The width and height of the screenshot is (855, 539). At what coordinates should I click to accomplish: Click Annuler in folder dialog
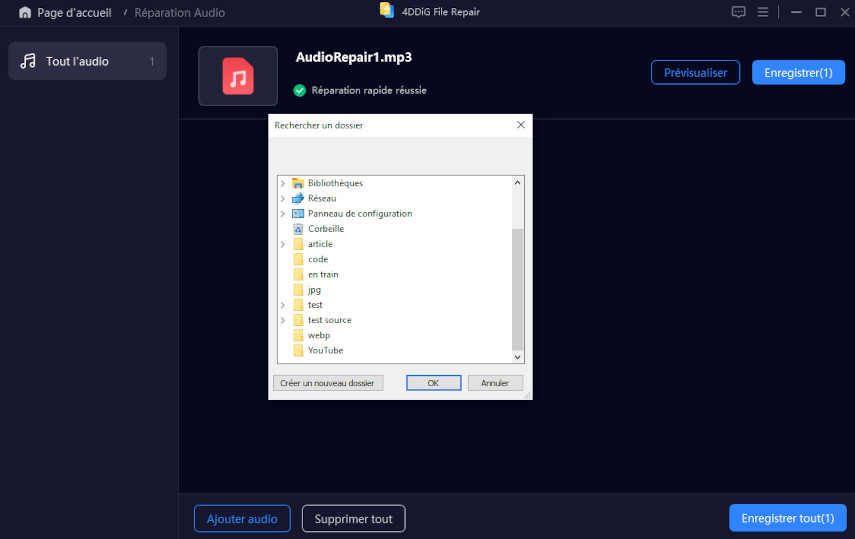tap(495, 383)
